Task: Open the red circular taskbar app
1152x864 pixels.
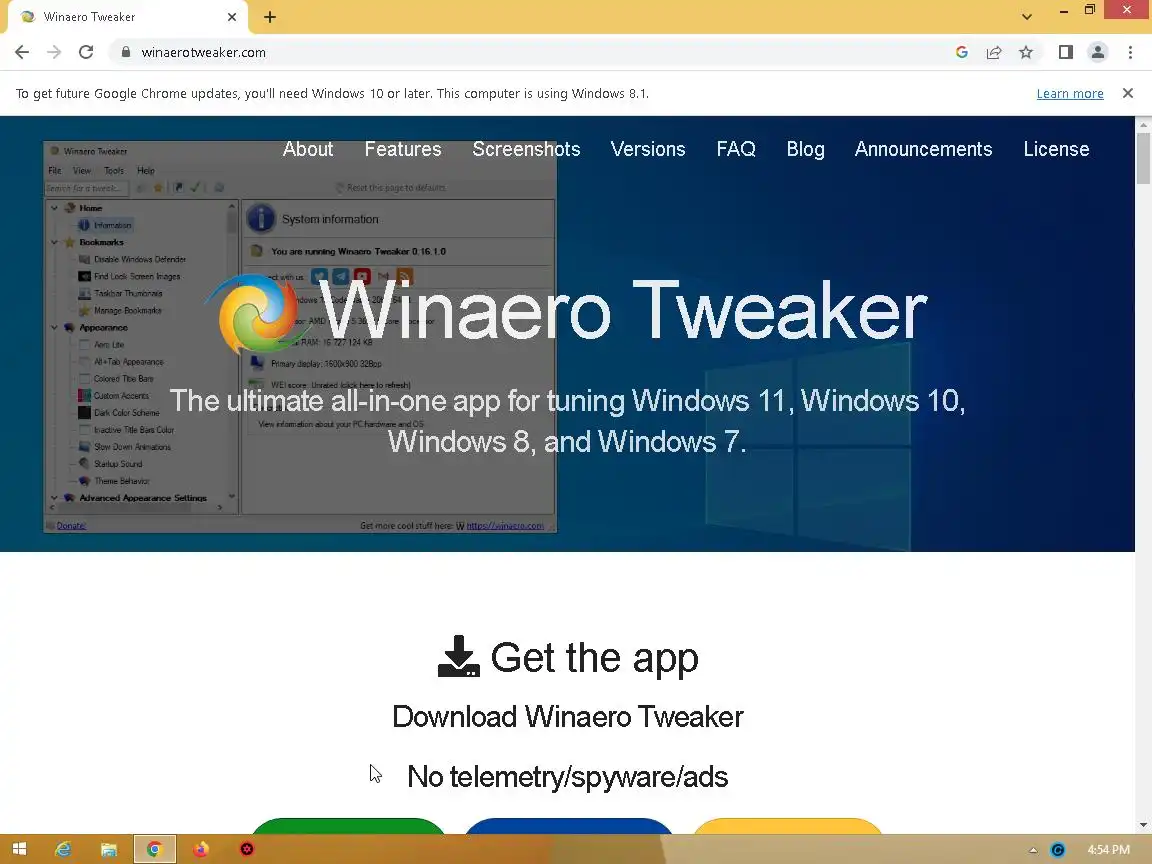Action: (x=247, y=849)
